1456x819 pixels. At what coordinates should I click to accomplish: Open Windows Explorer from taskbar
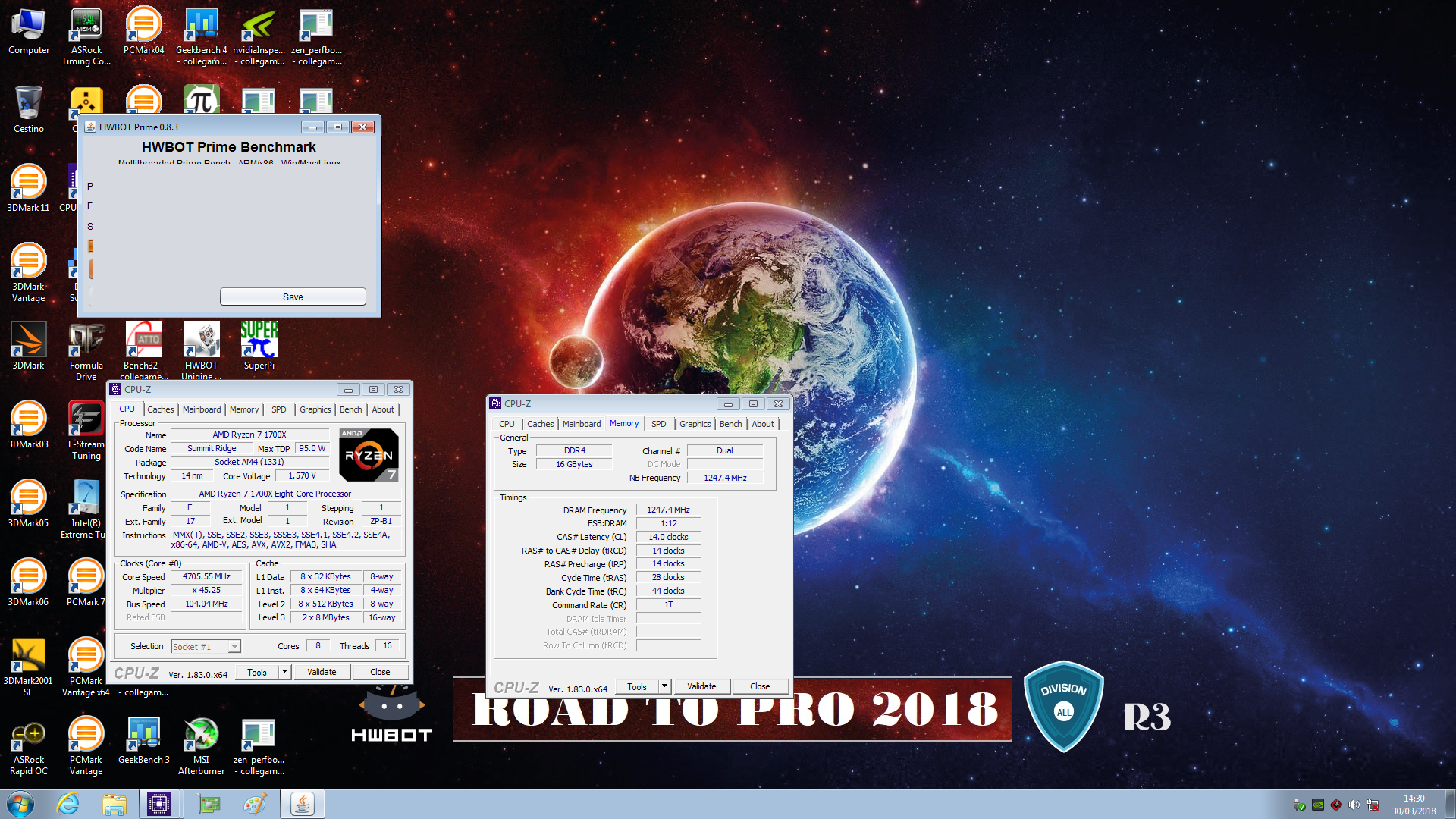click(115, 804)
